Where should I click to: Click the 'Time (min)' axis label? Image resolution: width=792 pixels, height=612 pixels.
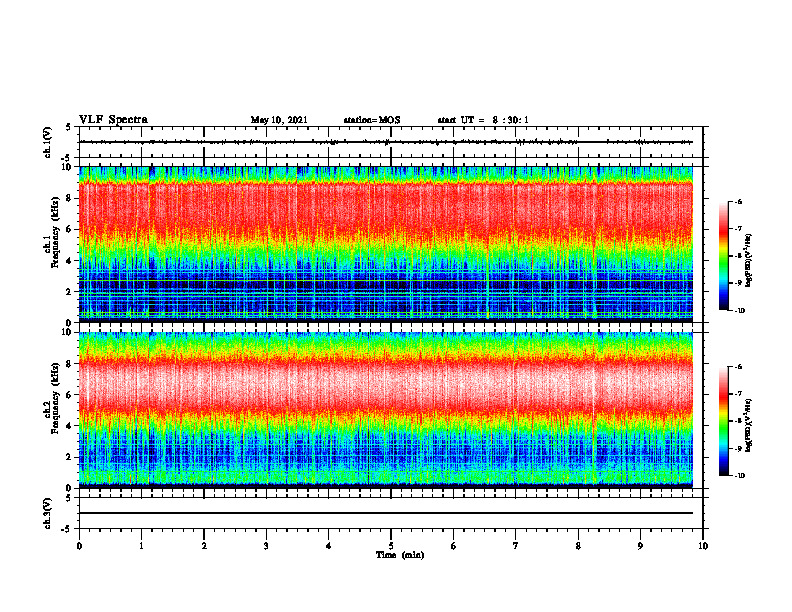(x=400, y=555)
